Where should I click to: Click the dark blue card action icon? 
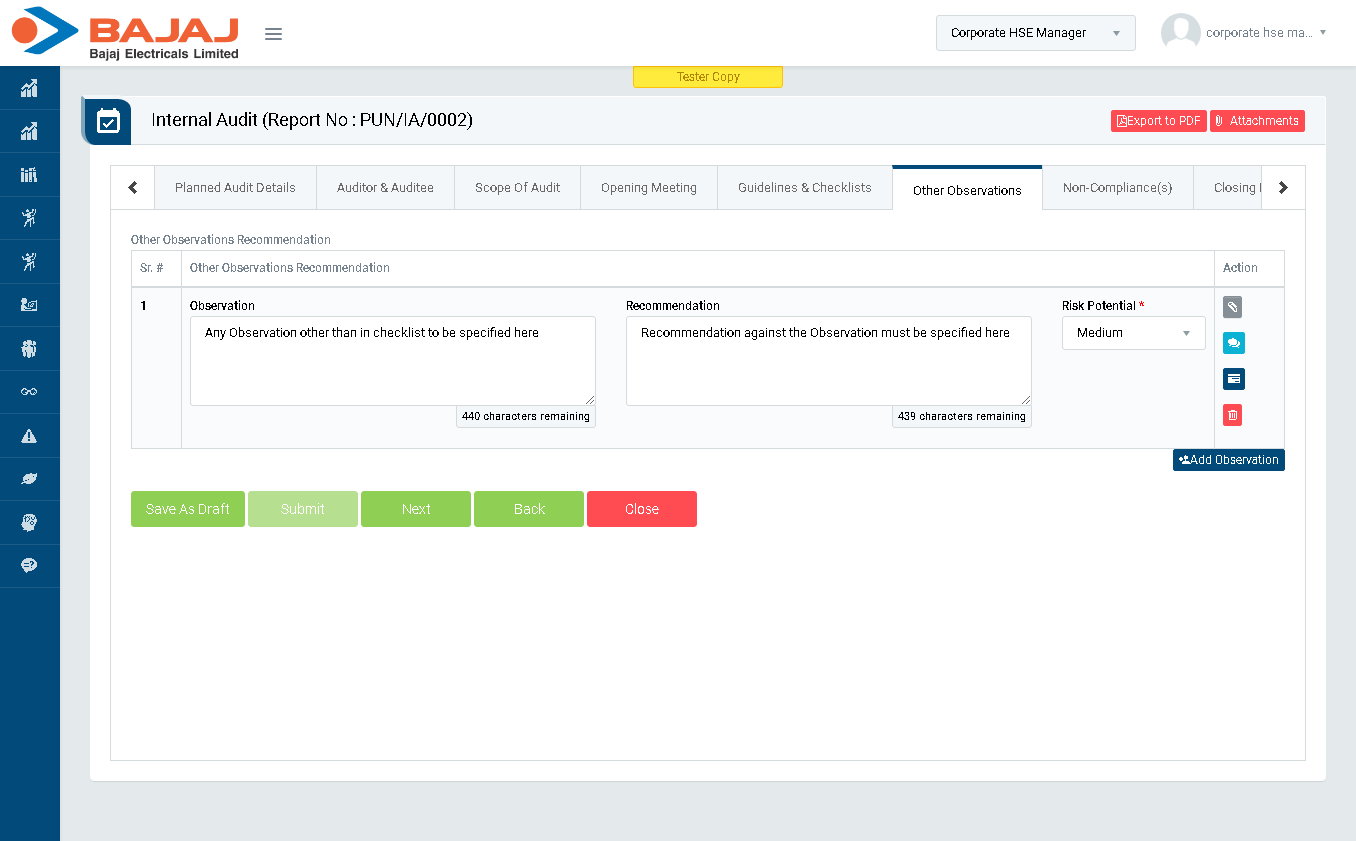[1233, 379]
